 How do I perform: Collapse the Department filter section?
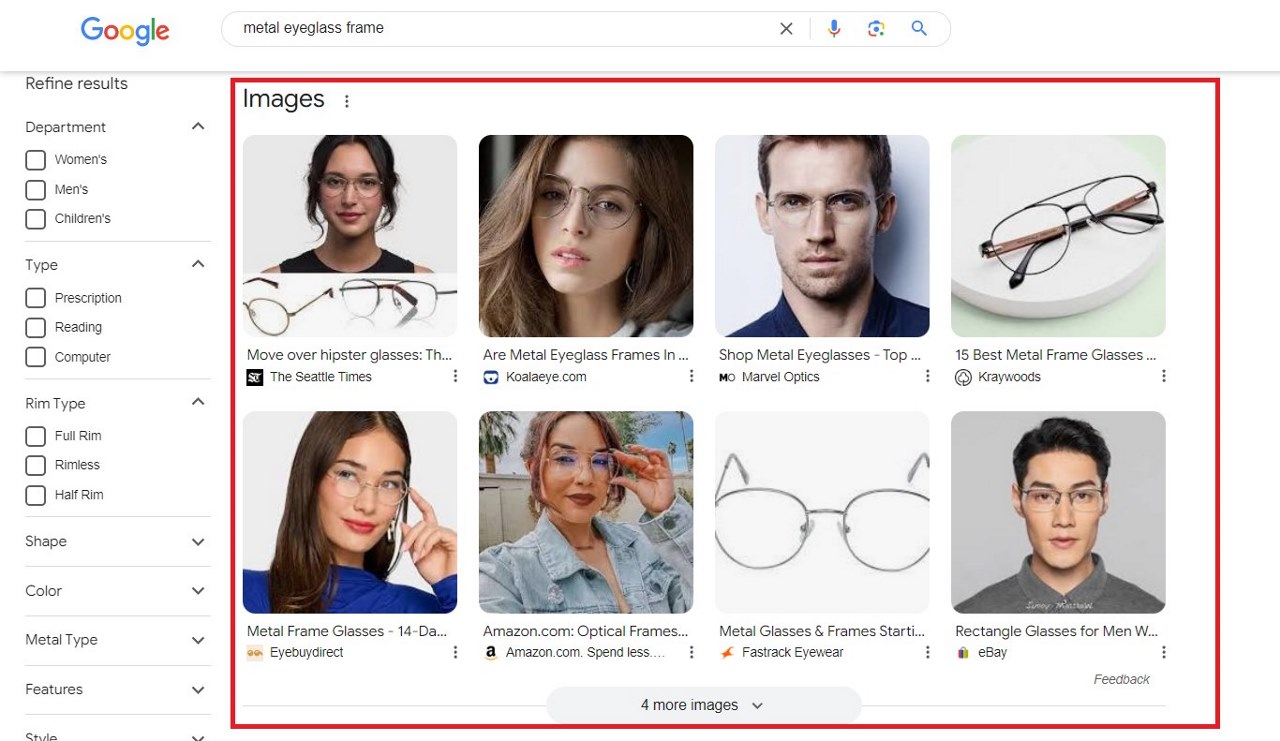point(198,127)
